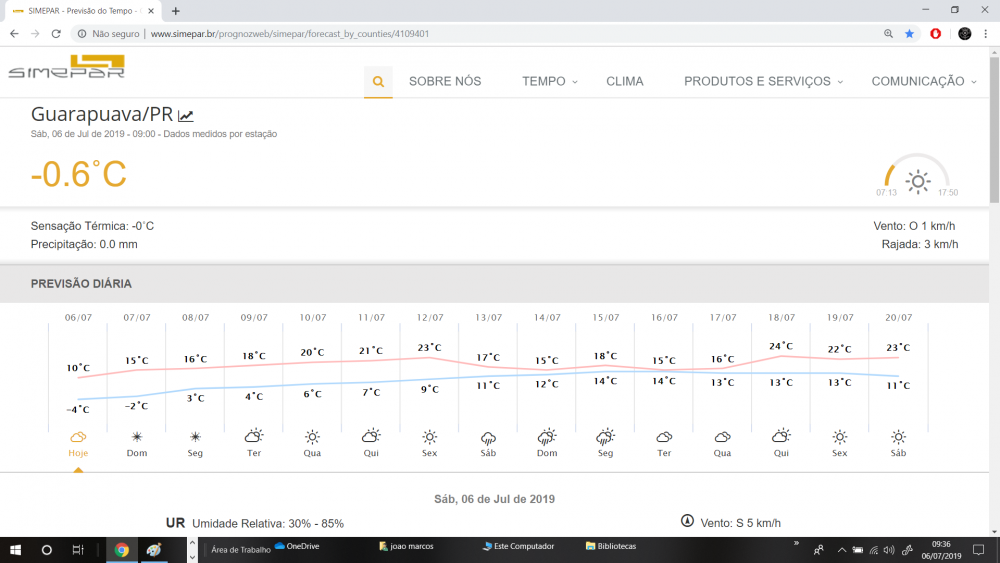Select the rainy Sáb 13/07 forecast icon
The image size is (1000, 563).
tap(489, 437)
